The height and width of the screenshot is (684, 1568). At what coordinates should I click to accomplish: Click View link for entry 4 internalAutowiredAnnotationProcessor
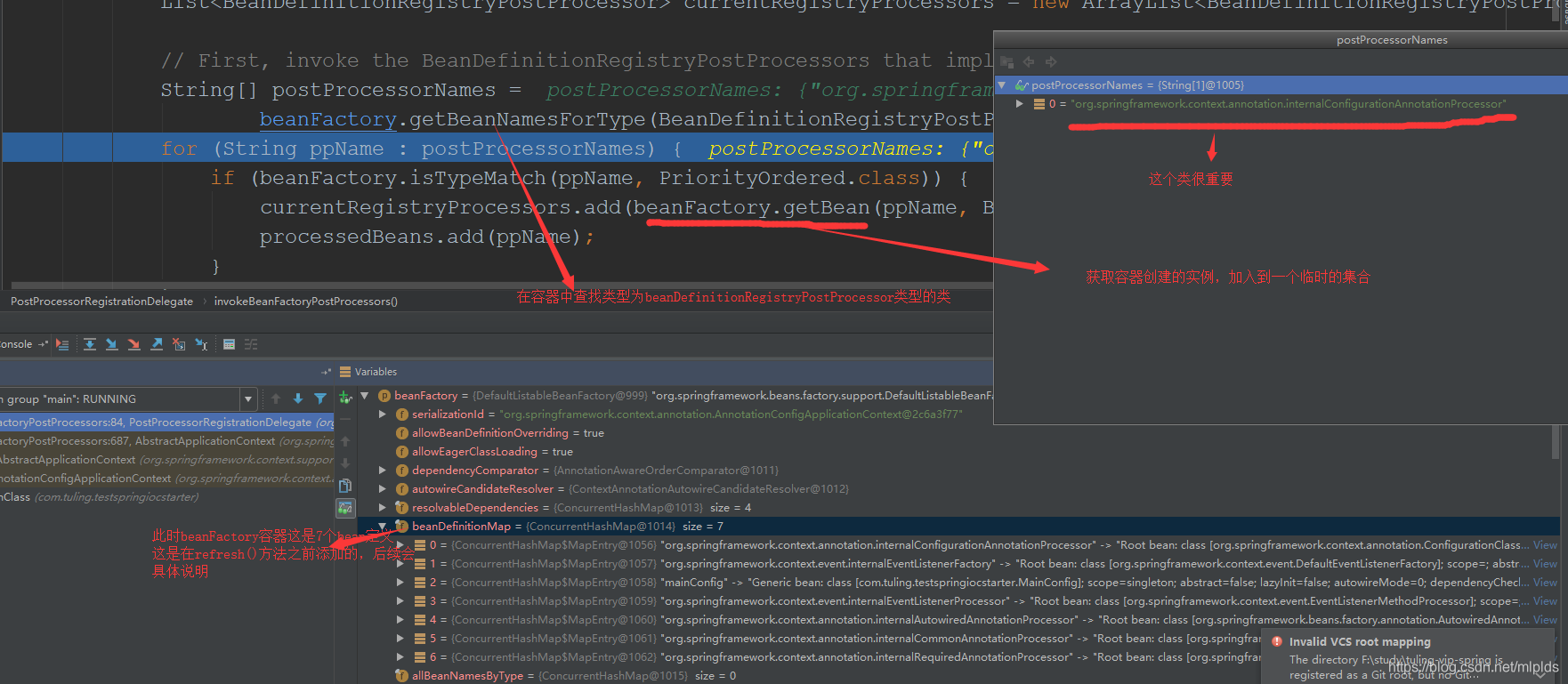[1546, 620]
